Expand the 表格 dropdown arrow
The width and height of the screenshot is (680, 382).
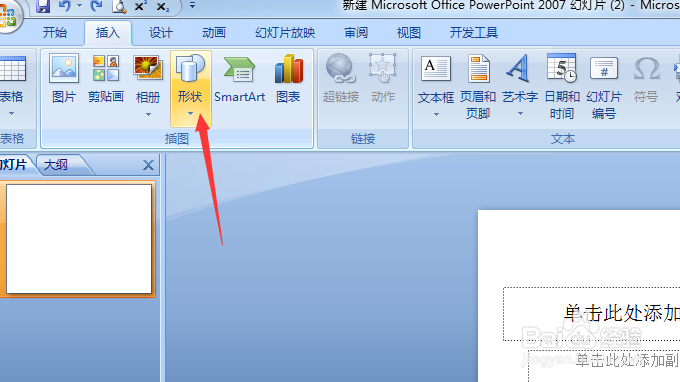(12, 114)
